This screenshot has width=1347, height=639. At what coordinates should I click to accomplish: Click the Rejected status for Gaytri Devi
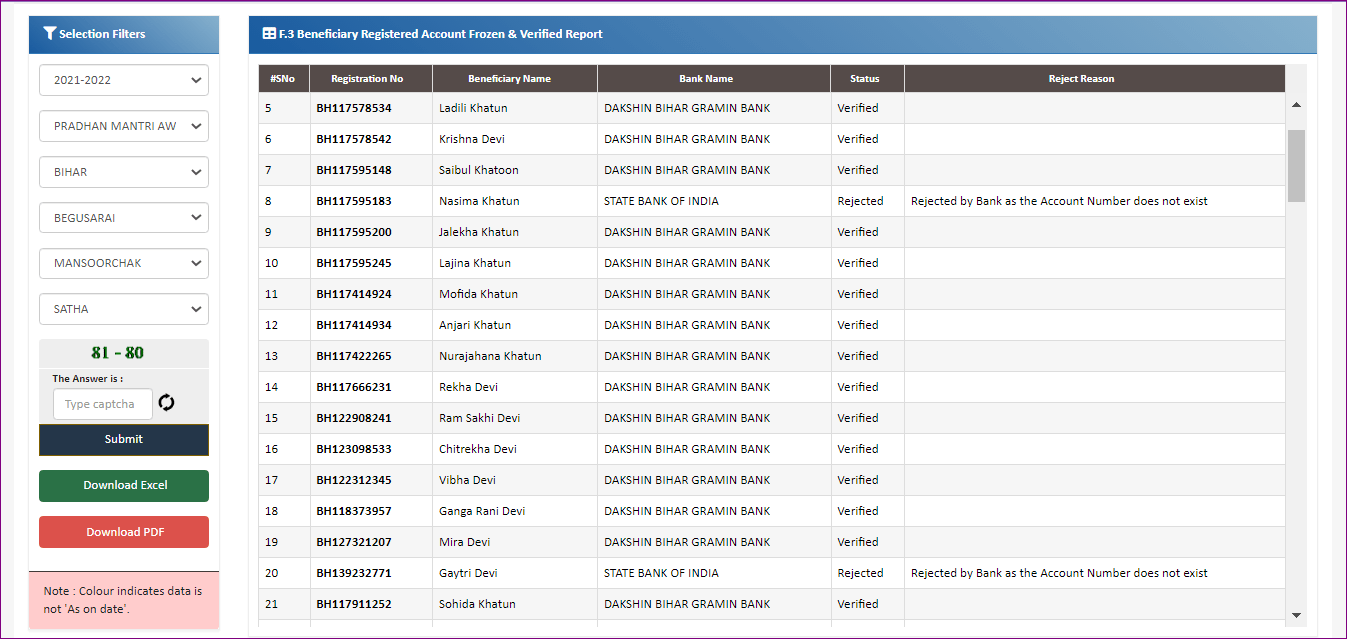coord(860,573)
